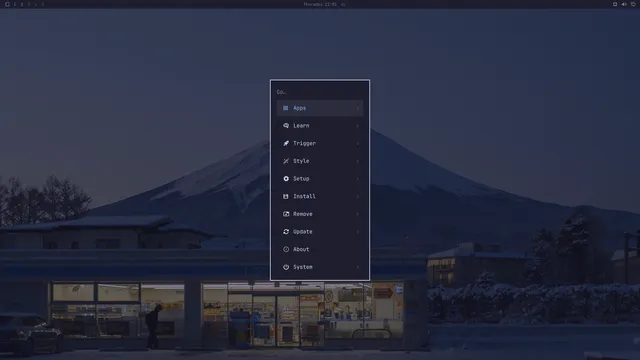
Task: Choose the Install menu entry
Action: pyautogui.click(x=320, y=196)
